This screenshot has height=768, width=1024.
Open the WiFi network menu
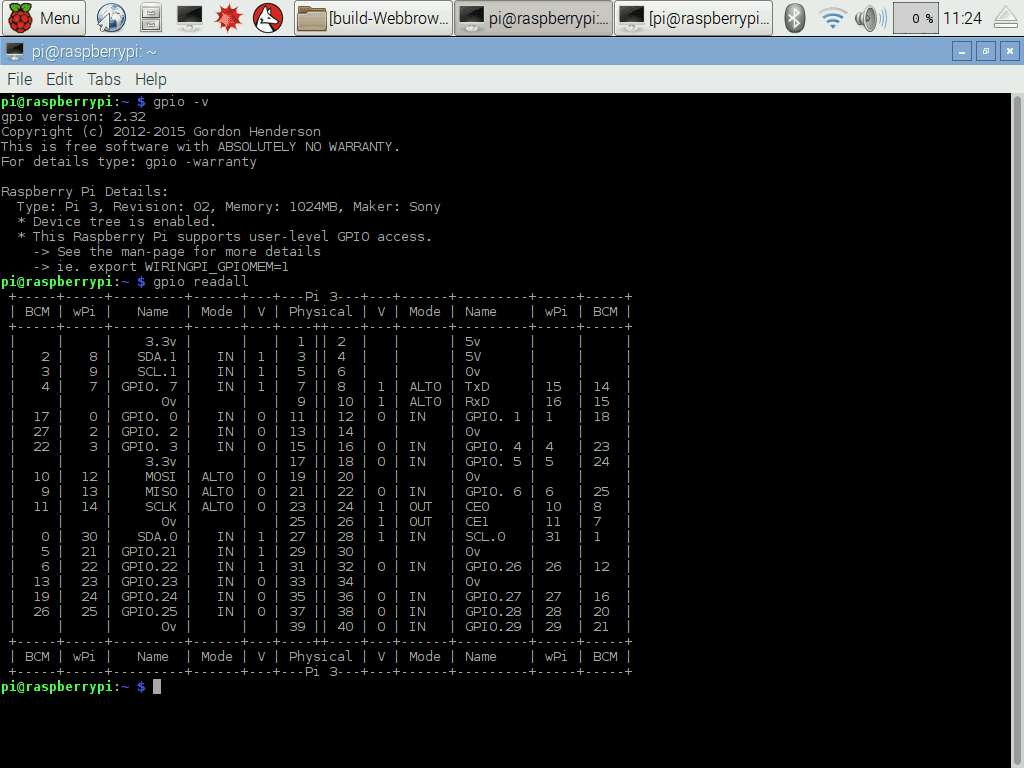831,17
